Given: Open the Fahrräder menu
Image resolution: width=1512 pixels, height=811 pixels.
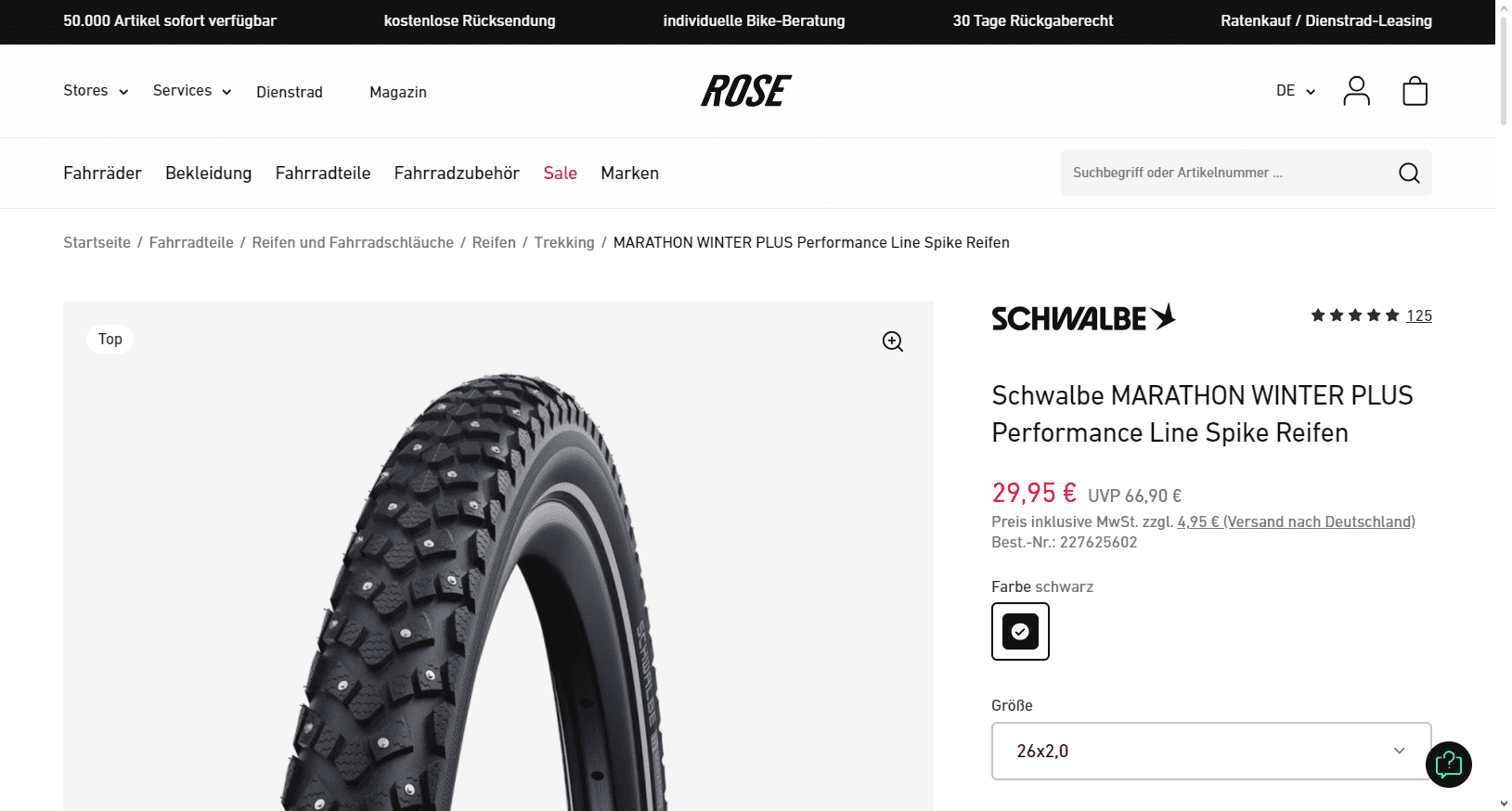Looking at the screenshot, I should 102,174.
